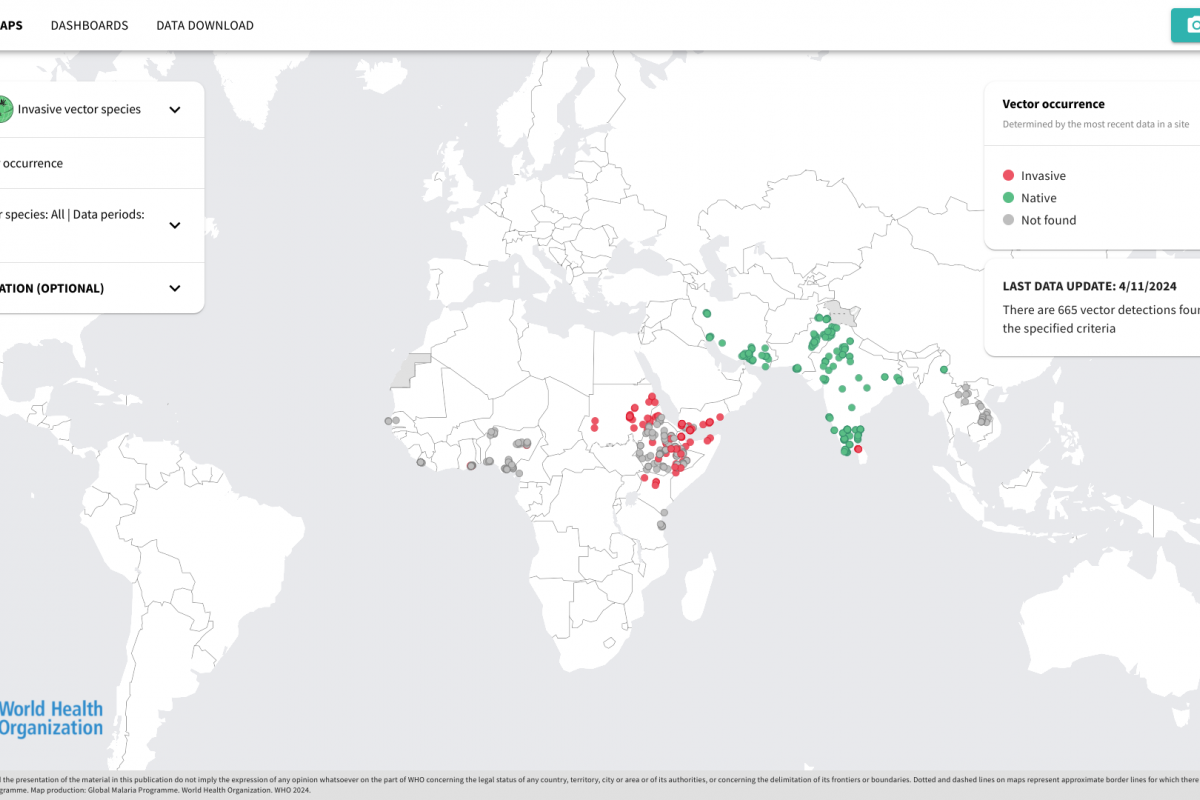Click the Vector occurrence legend title
The image size is (1200, 800).
point(1053,104)
